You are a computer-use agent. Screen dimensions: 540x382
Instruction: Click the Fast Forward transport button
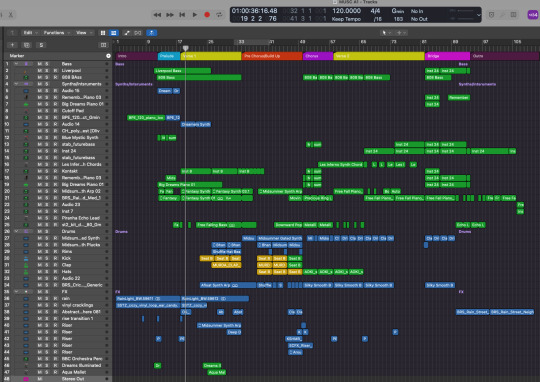[x=170, y=15]
